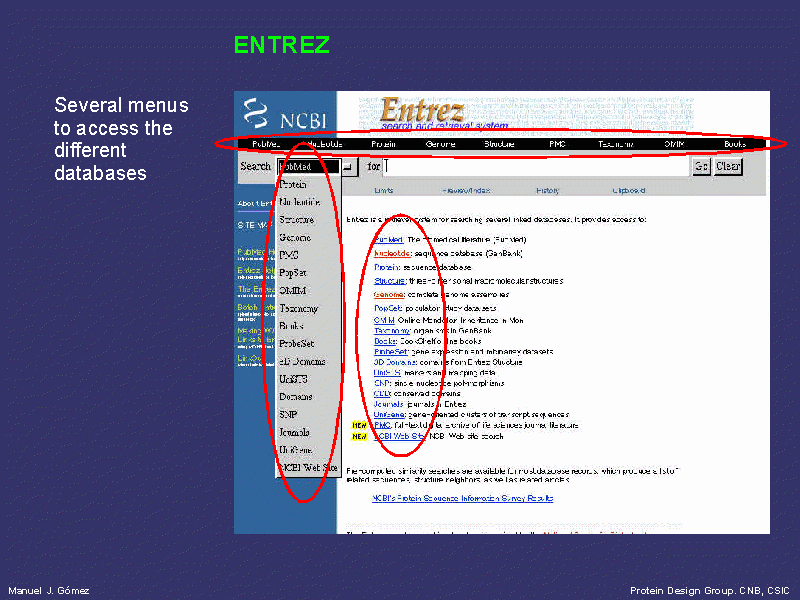The width and height of the screenshot is (800, 600).
Task: Follow the Genome link in the database descriptions
Action: (x=389, y=295)
